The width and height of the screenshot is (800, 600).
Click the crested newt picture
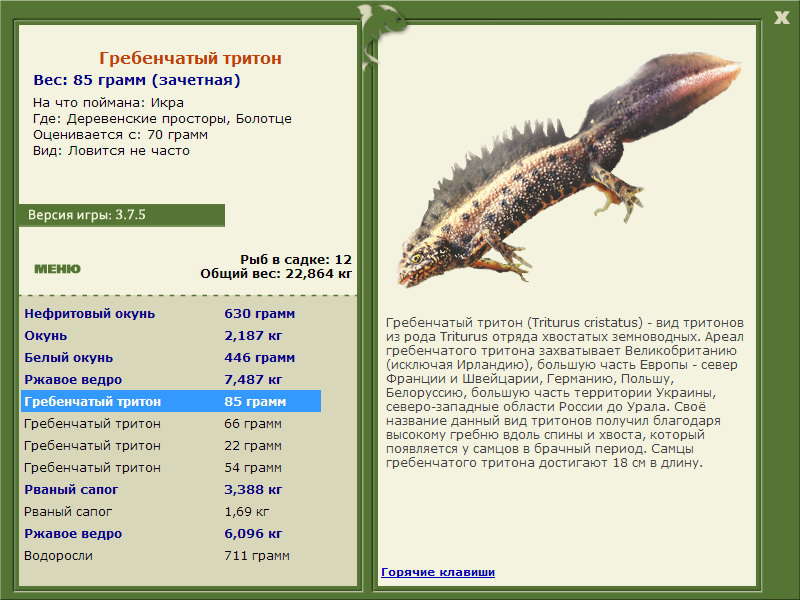(569, 171)
